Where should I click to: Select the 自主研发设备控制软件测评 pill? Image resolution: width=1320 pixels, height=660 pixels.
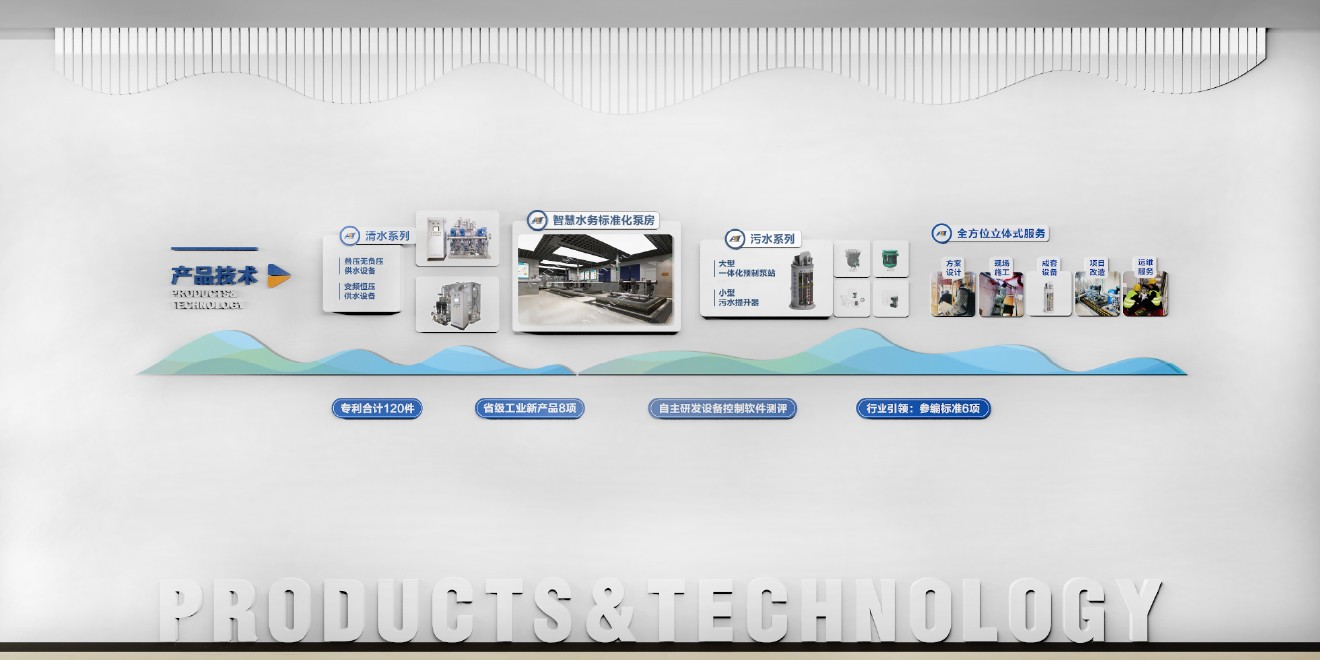point(723,408)
